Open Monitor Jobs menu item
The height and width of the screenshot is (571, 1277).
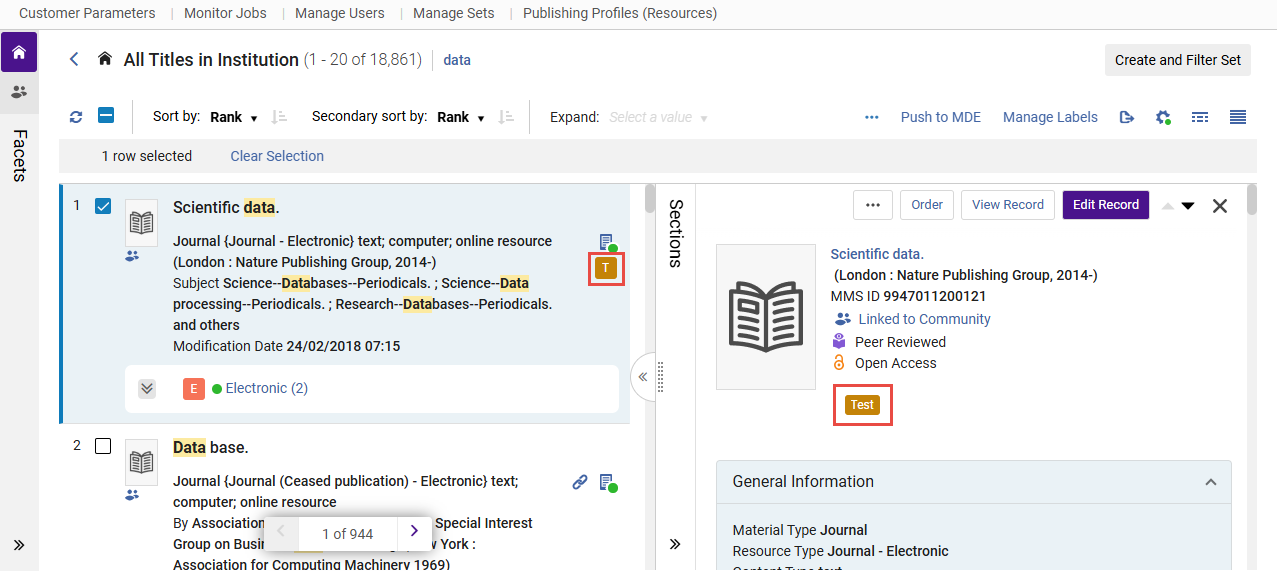225,14
